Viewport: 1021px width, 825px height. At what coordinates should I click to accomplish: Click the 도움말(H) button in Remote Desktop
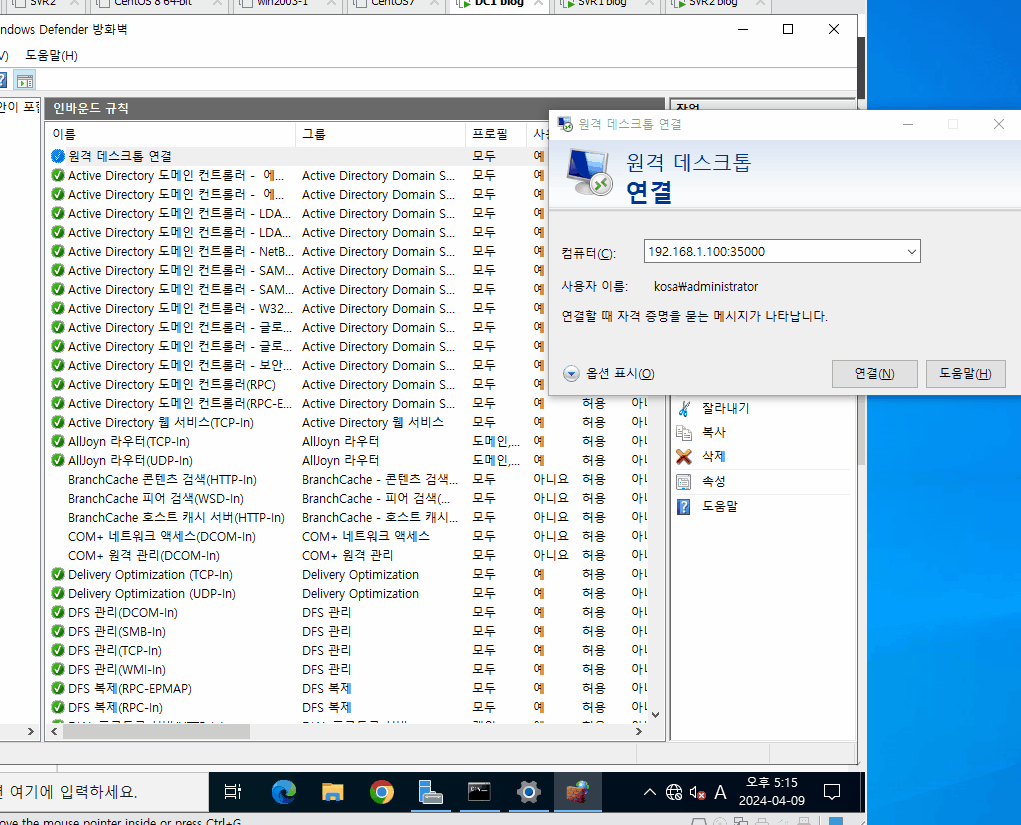click(965, 374)
